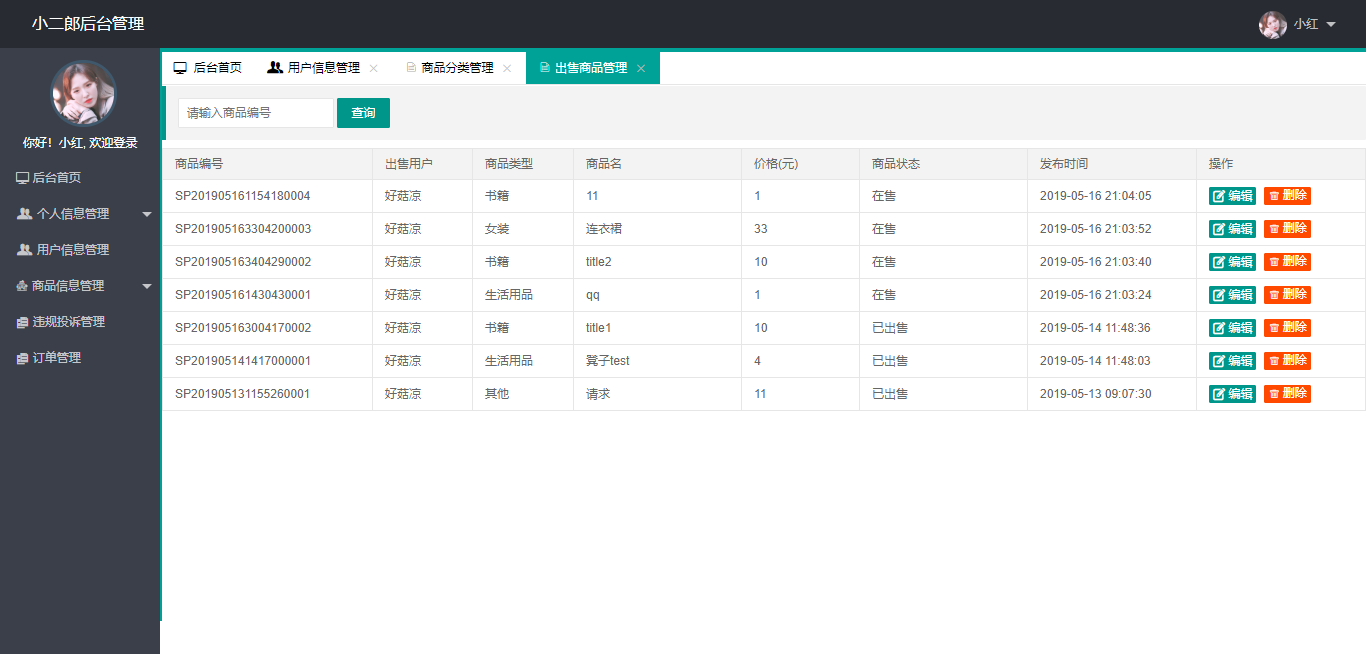
Task: Click the monitor icon beside sidebar 后台首页
Action: click(x=22, y=178)
